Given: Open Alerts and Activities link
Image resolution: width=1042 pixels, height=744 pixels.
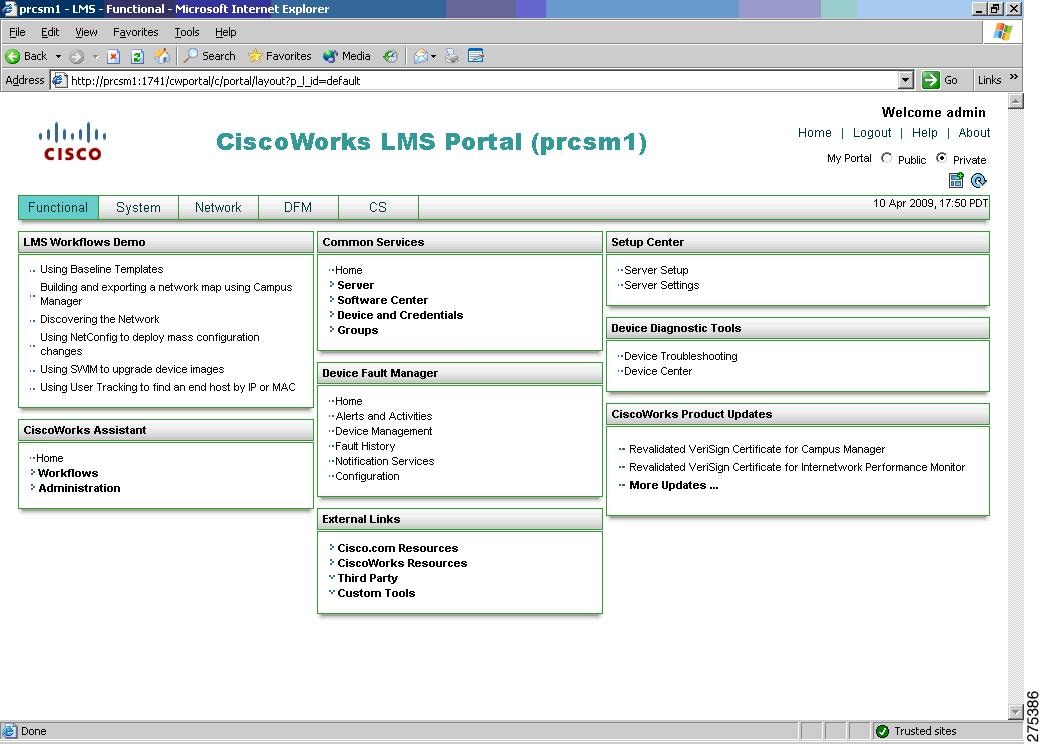Looking at the screenshot, I should 383,417.
